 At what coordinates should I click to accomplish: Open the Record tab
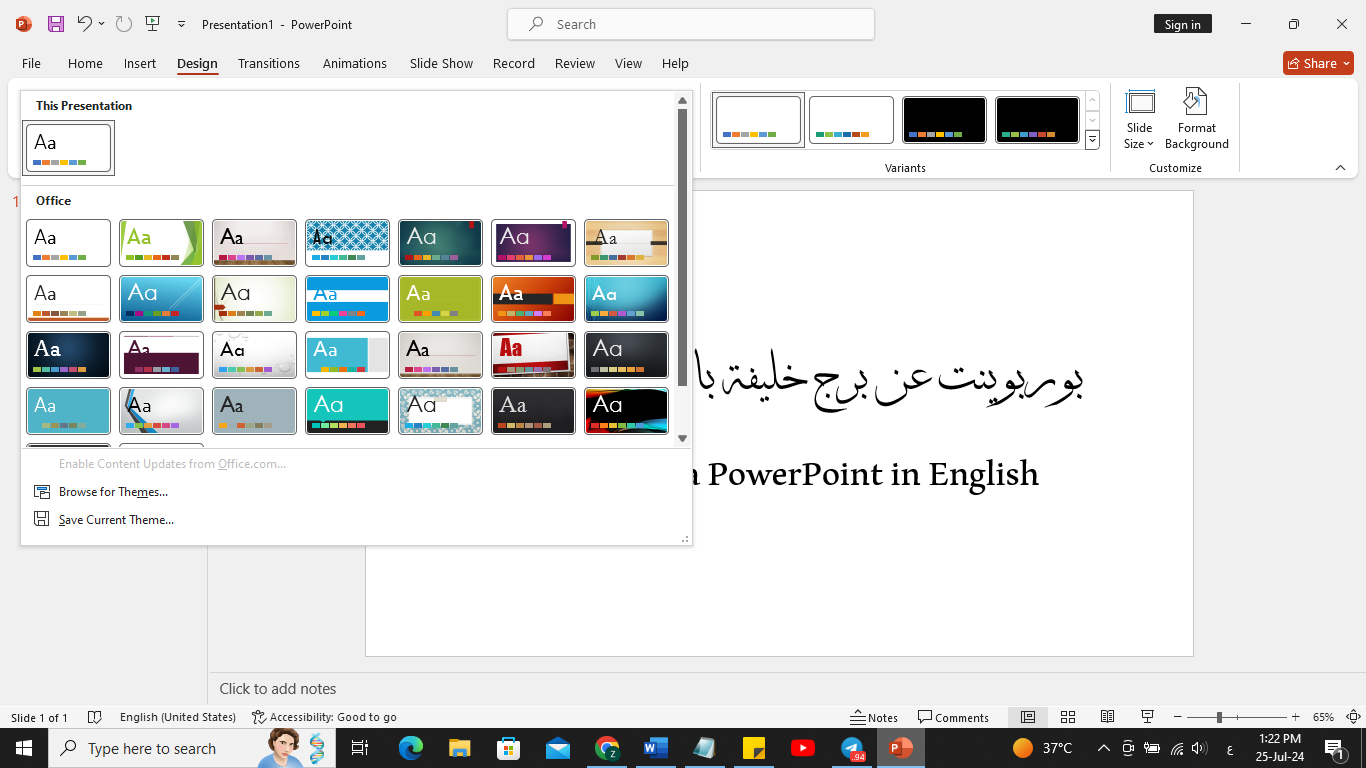514,63
